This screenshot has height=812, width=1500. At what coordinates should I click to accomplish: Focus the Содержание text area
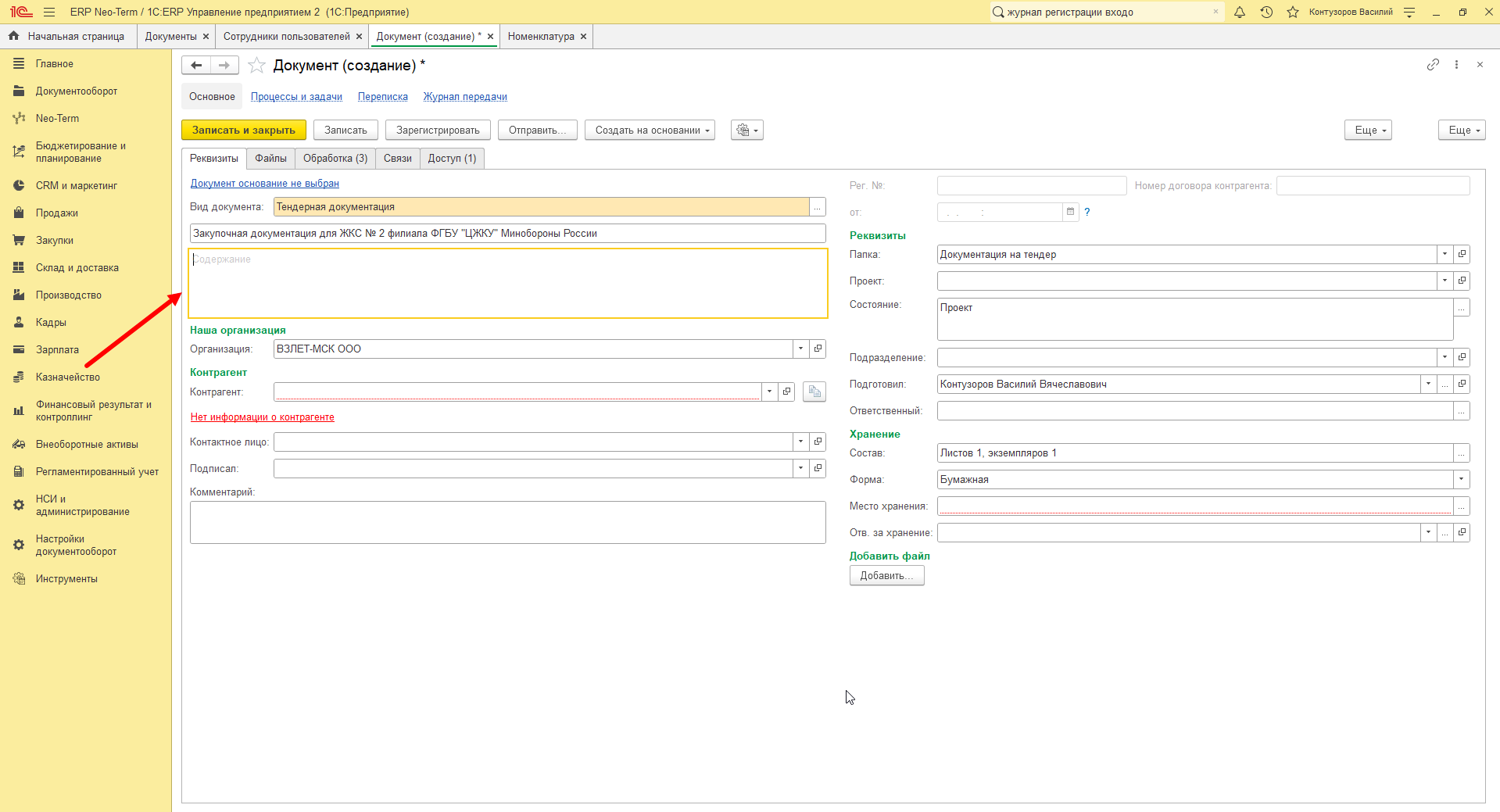click(x=508, y=283)
